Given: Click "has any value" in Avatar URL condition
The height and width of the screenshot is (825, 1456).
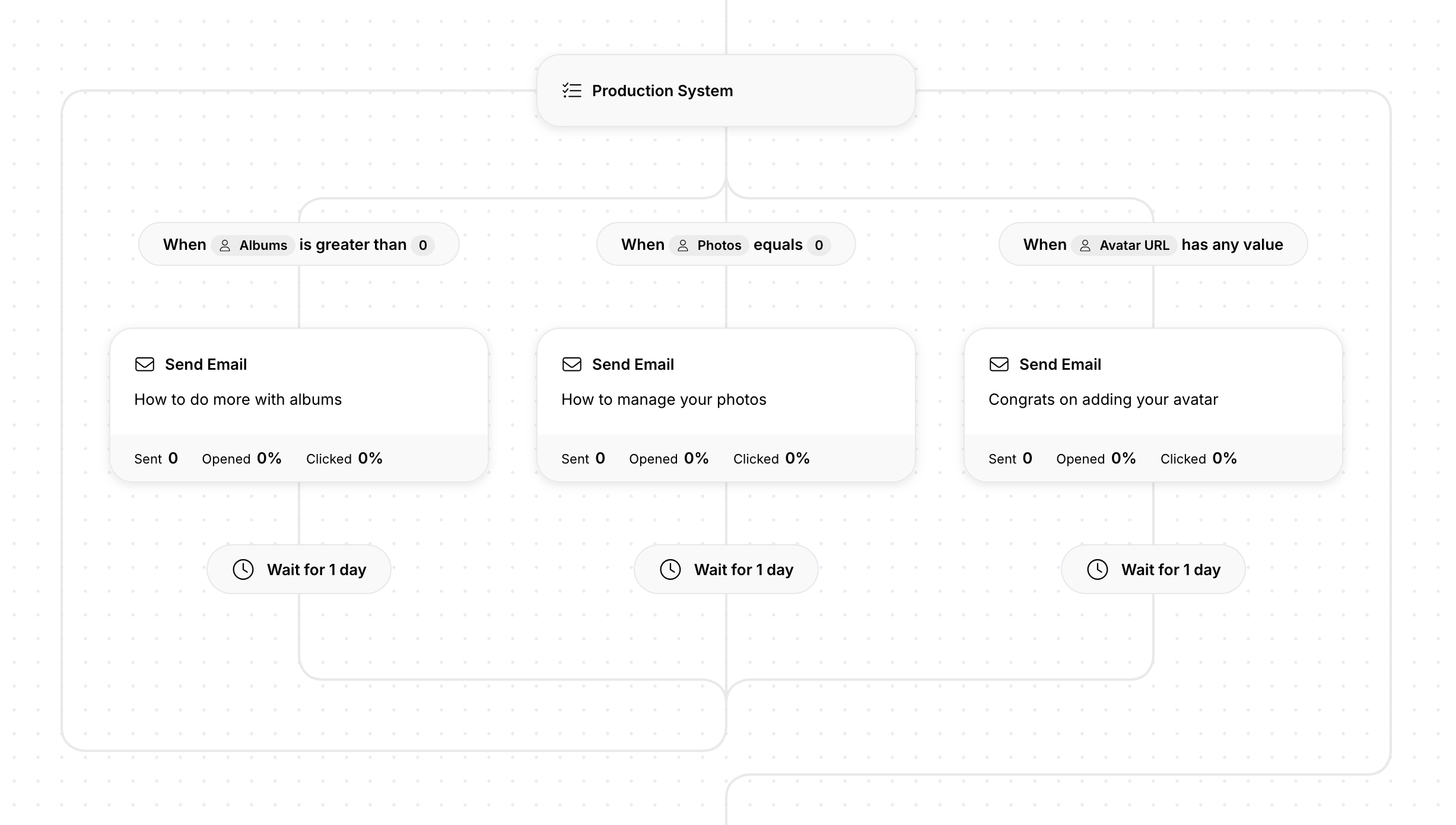Looking at the screenshot, I should click(1231, 245).
